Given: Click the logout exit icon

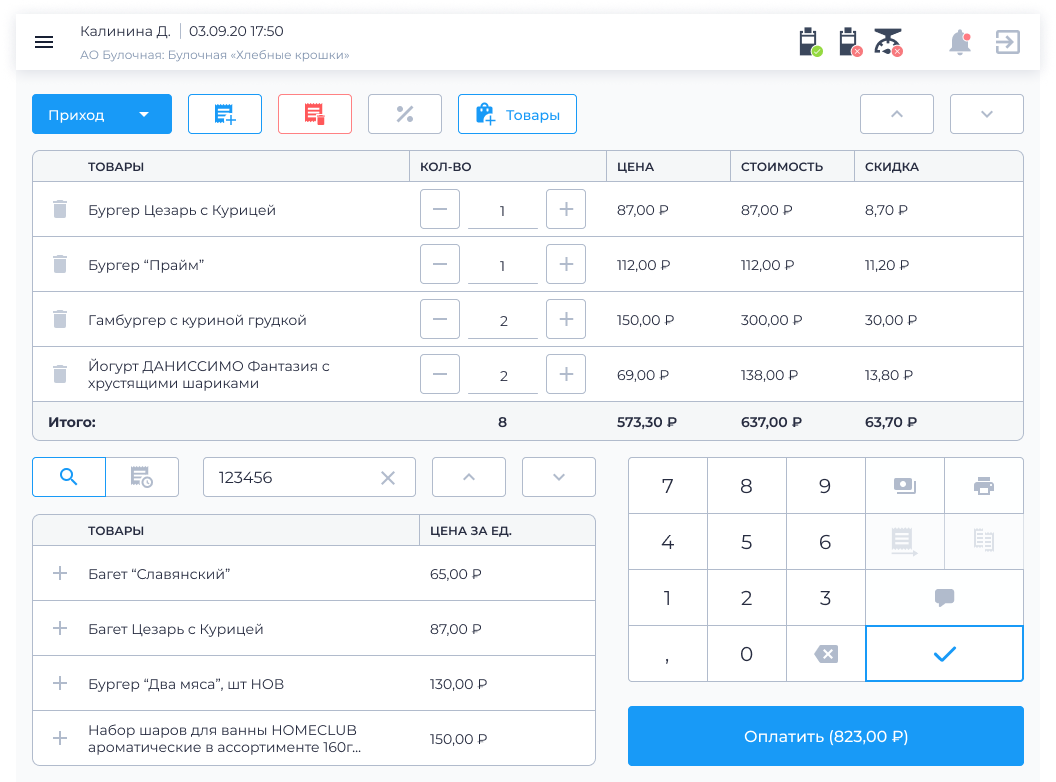Looking at the screenshot, I should click(x=1008, y=42).
